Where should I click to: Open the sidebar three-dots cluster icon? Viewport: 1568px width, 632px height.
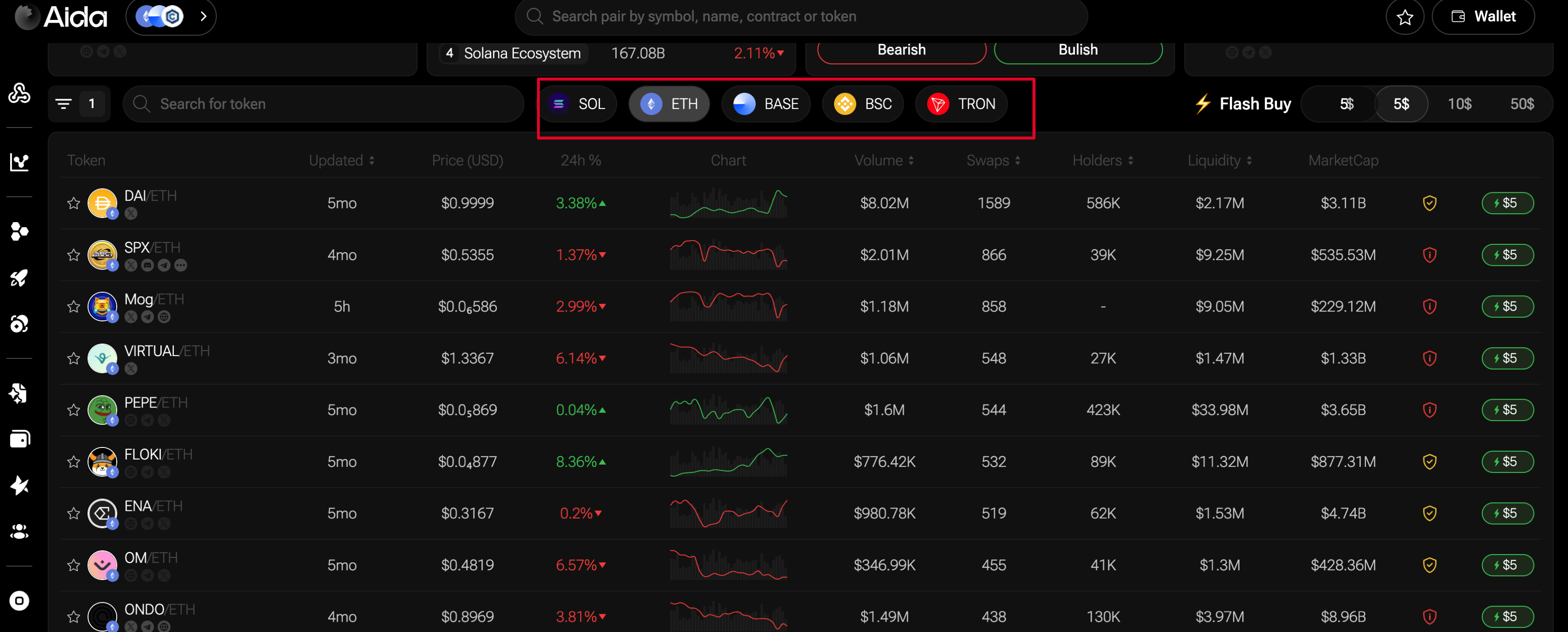click(19, 231)
